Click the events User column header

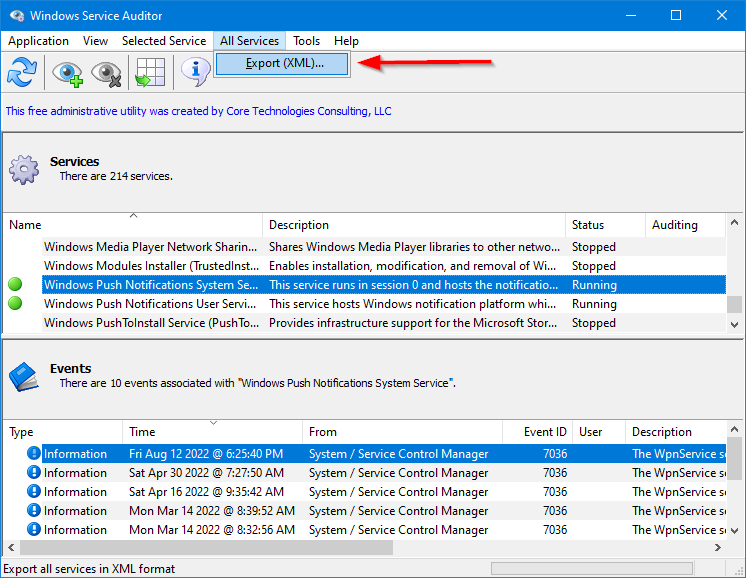click(599, 431)
